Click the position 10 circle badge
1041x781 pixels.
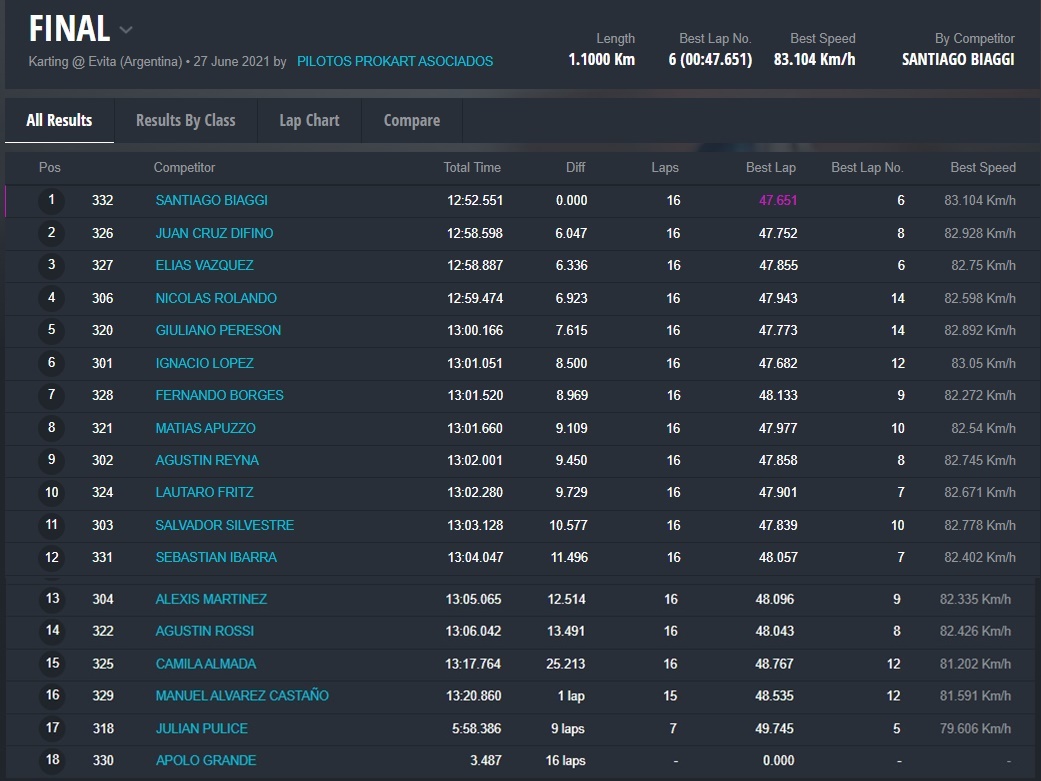(52, 492)
